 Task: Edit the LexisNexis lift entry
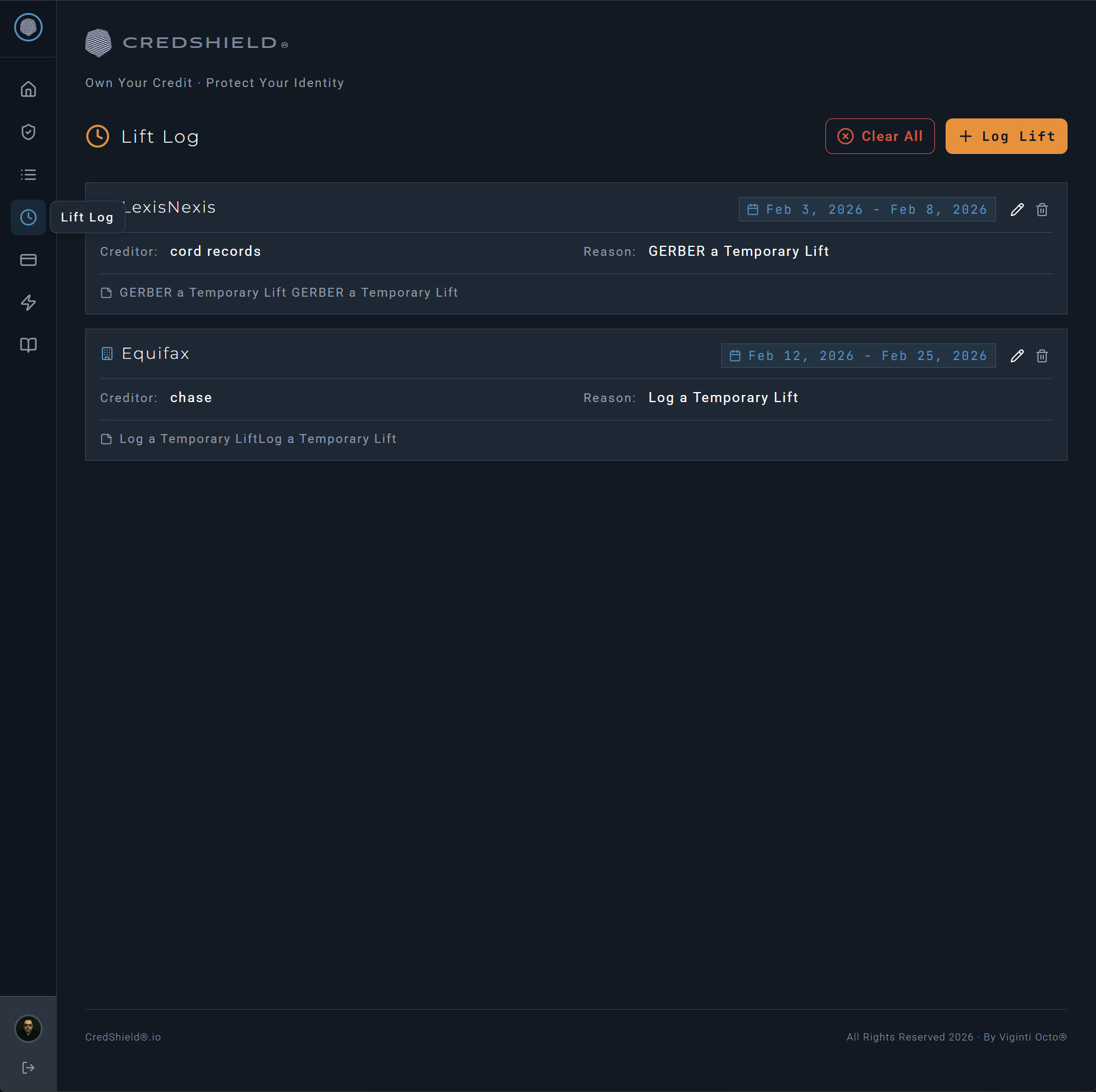[x=1017, y=210]
